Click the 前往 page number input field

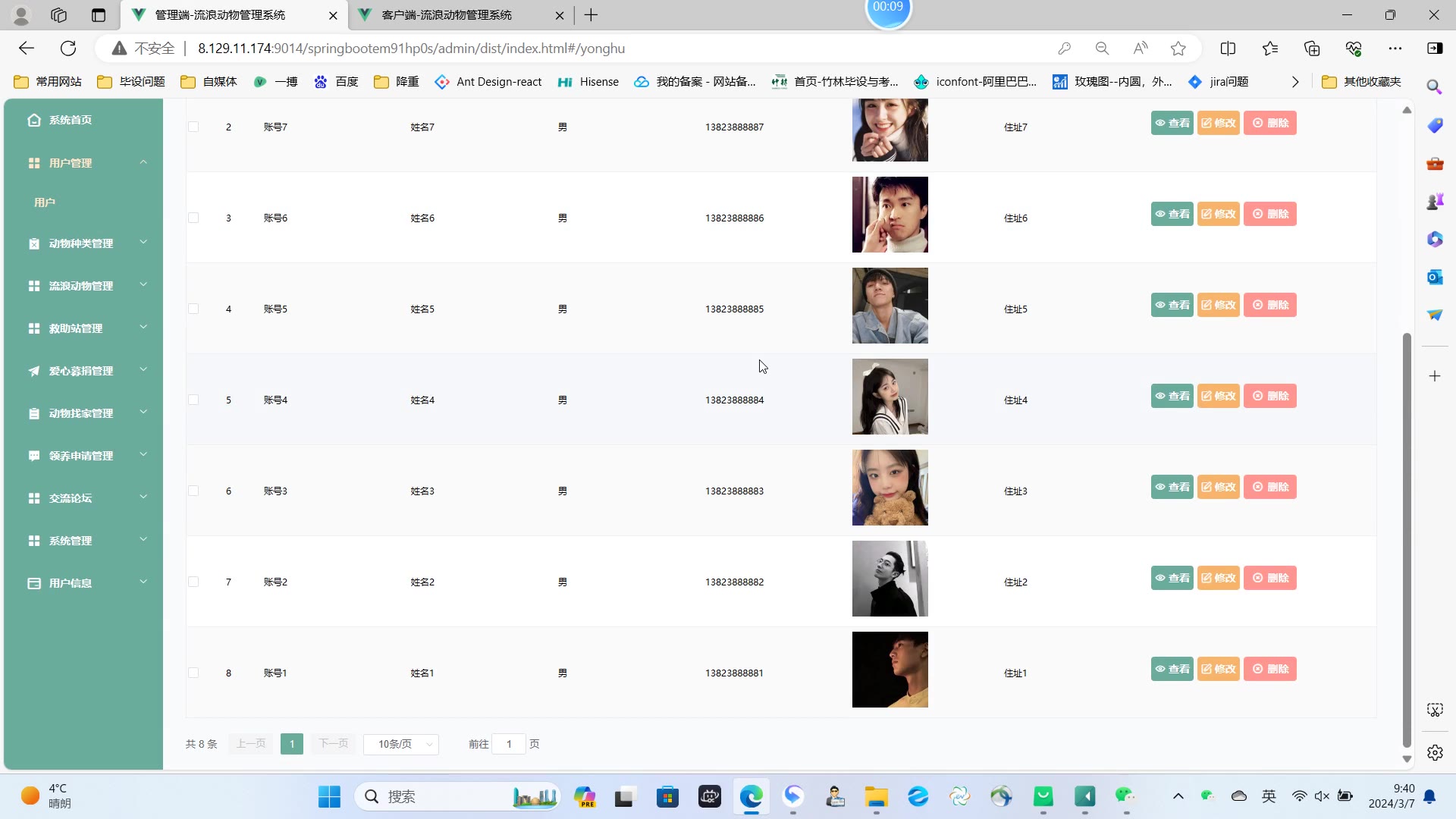coord(509,744)
